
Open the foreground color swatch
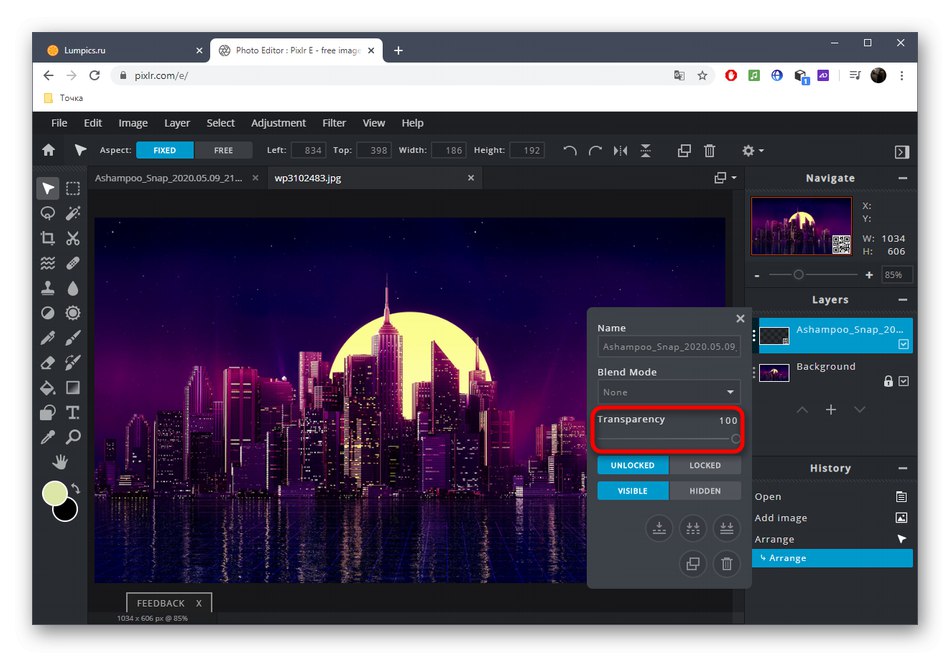tap(54, 493)
